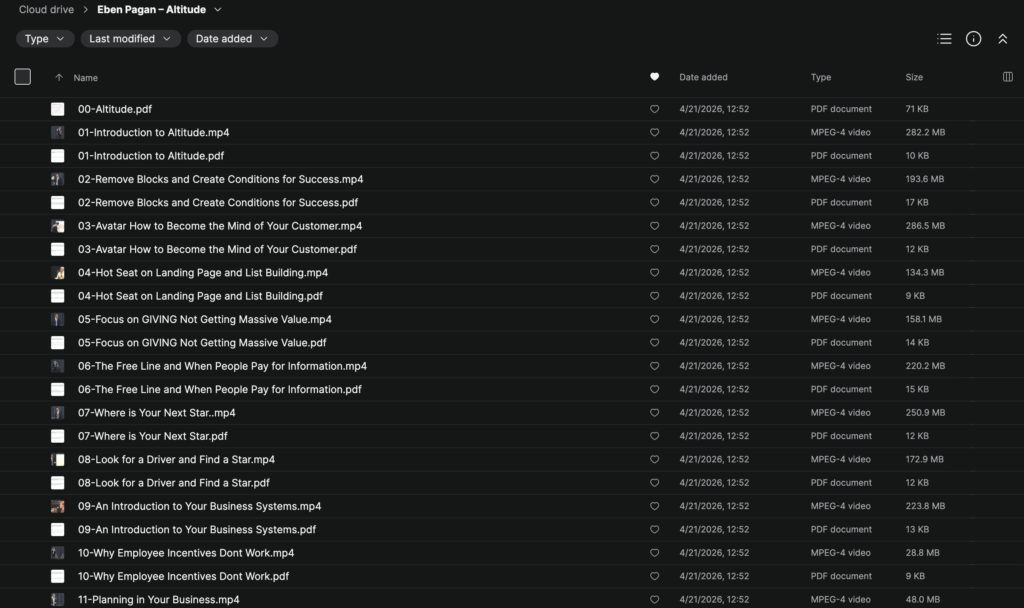
Task: Click PDF icon of 04-Hot Seat pdf
Action: [57, 296]
